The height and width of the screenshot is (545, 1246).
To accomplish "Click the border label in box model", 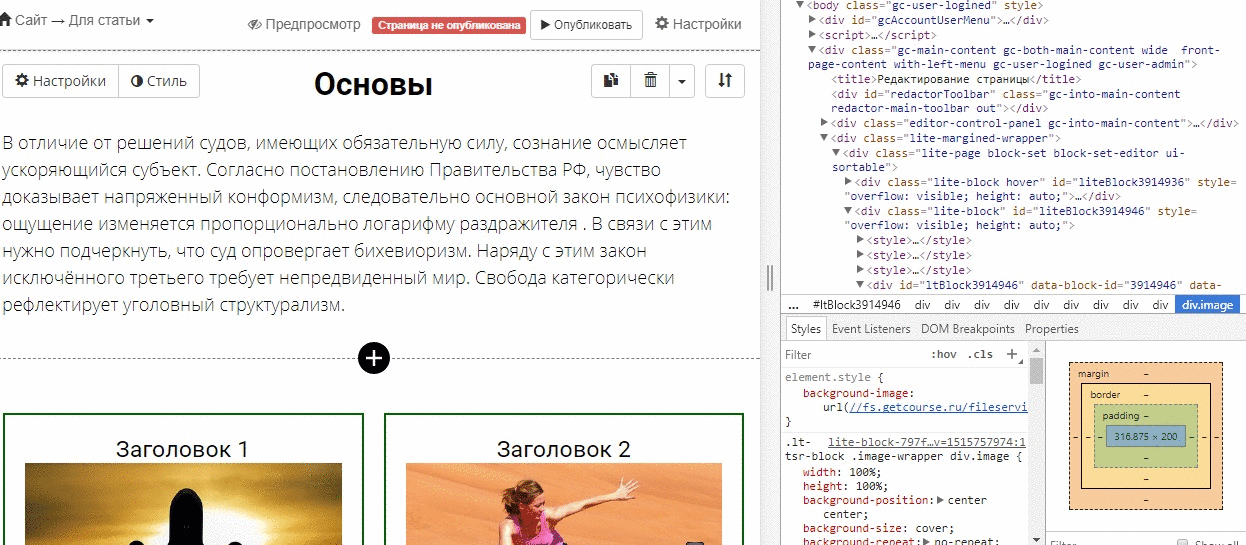I will click(x=1105, y=395).
